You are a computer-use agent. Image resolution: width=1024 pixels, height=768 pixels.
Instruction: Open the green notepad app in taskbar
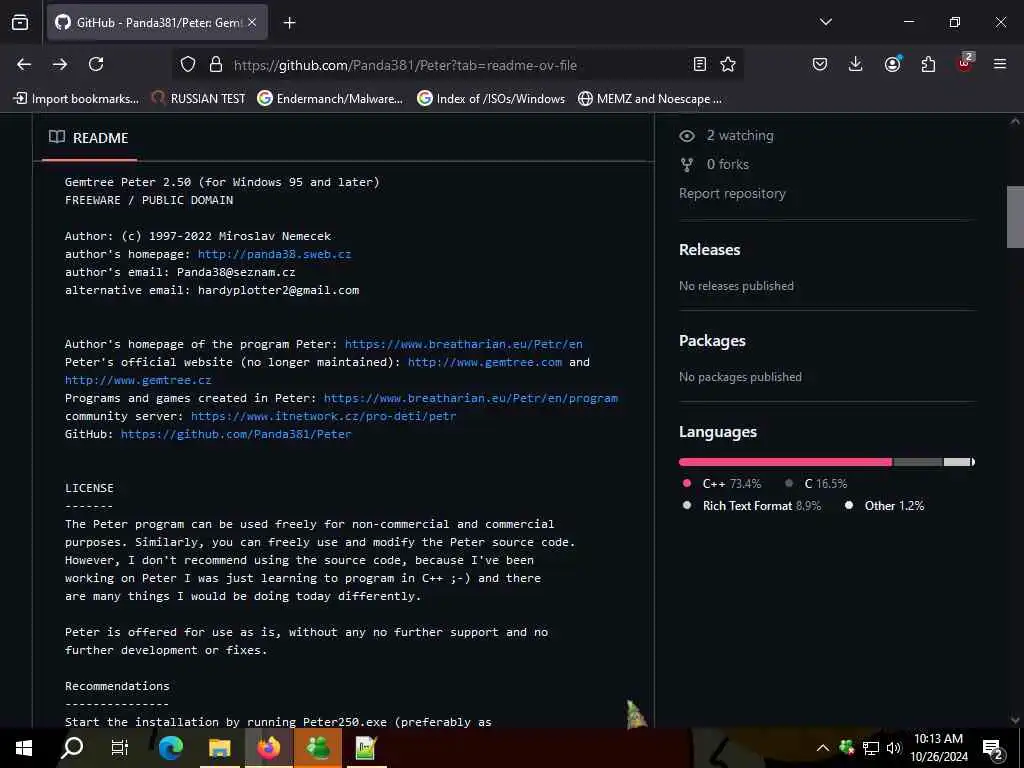point(366,748)
